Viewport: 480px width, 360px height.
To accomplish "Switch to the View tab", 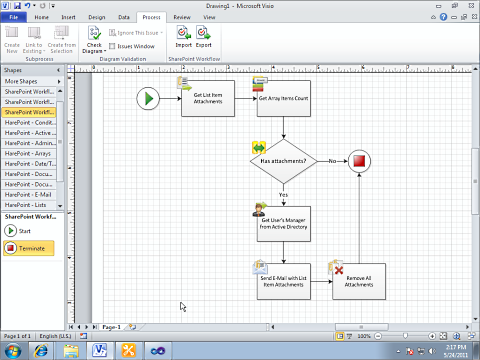I will [209, 17].
